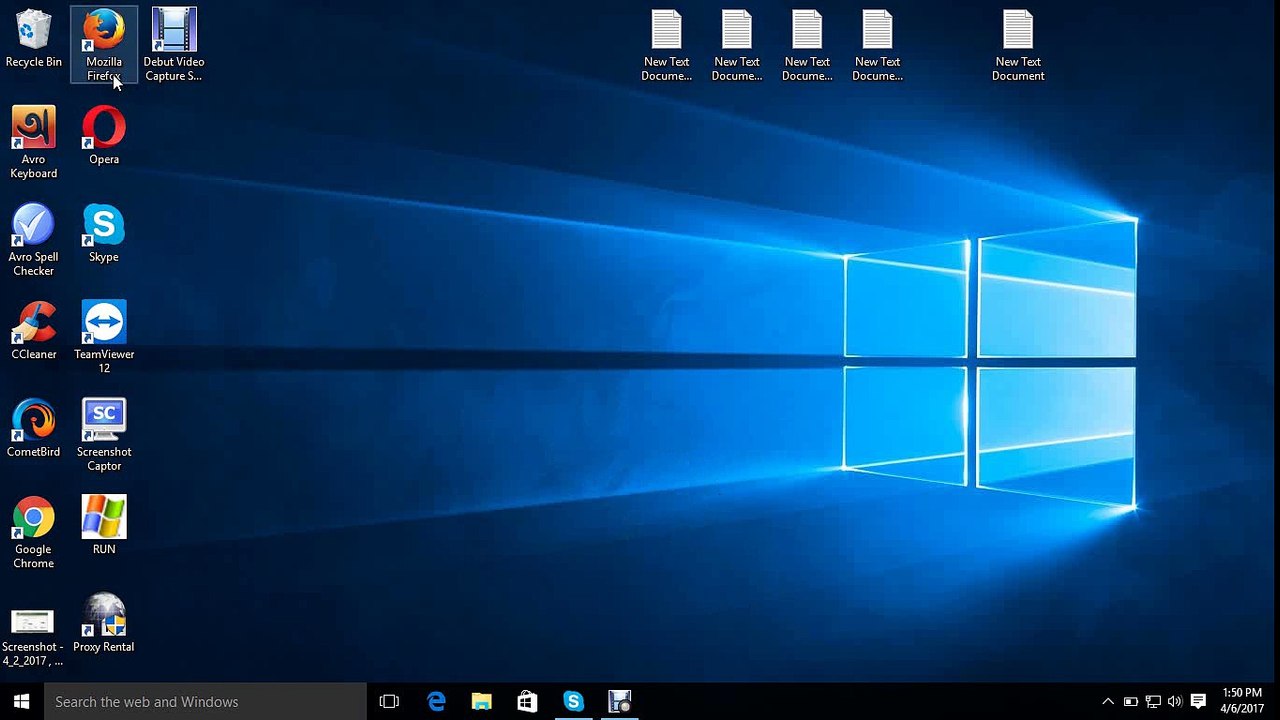Select the CCleaner desktop shortcut
1280x720 pixels.
33,331
